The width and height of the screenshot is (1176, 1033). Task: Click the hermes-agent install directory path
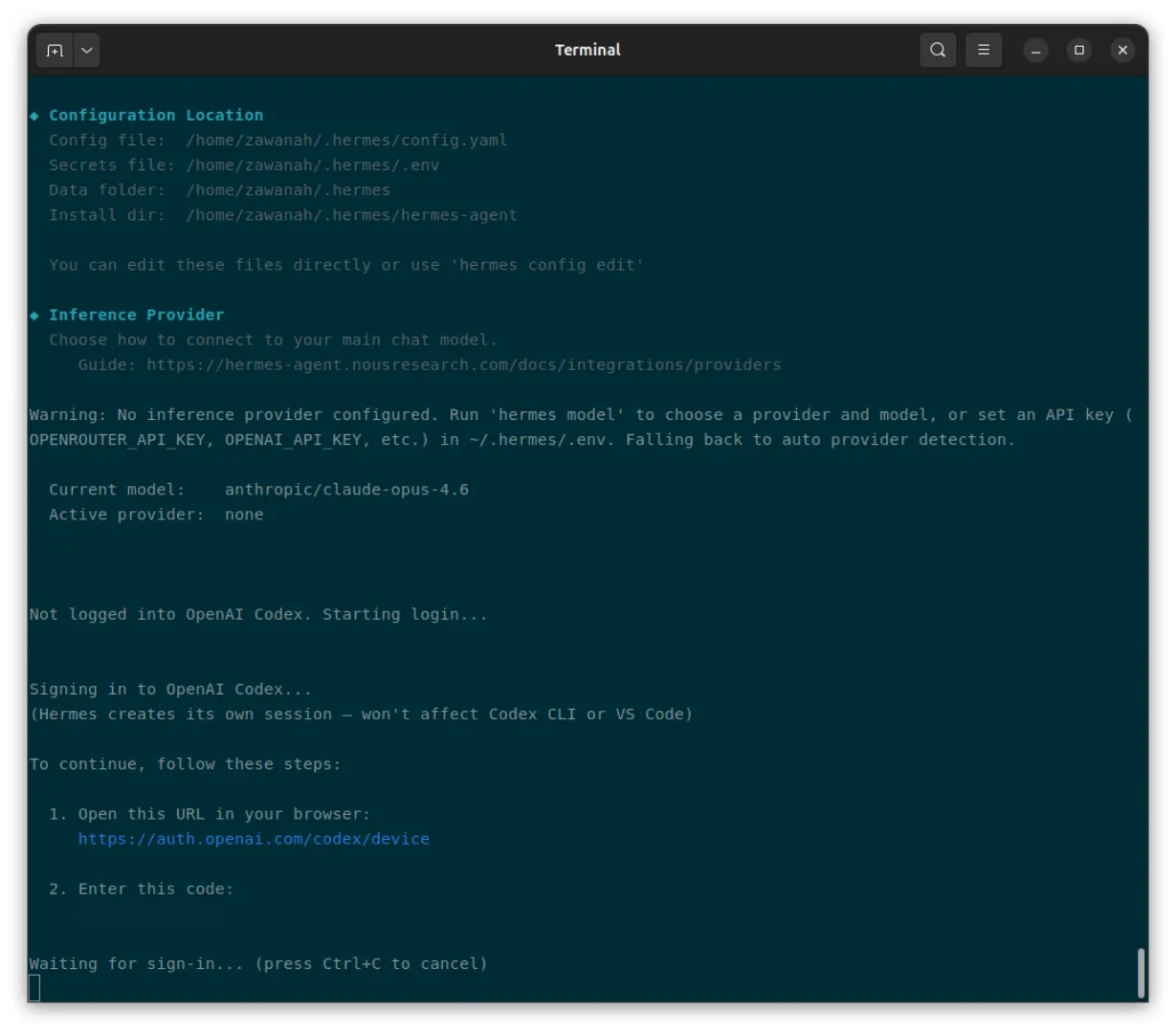click(351, 215)
